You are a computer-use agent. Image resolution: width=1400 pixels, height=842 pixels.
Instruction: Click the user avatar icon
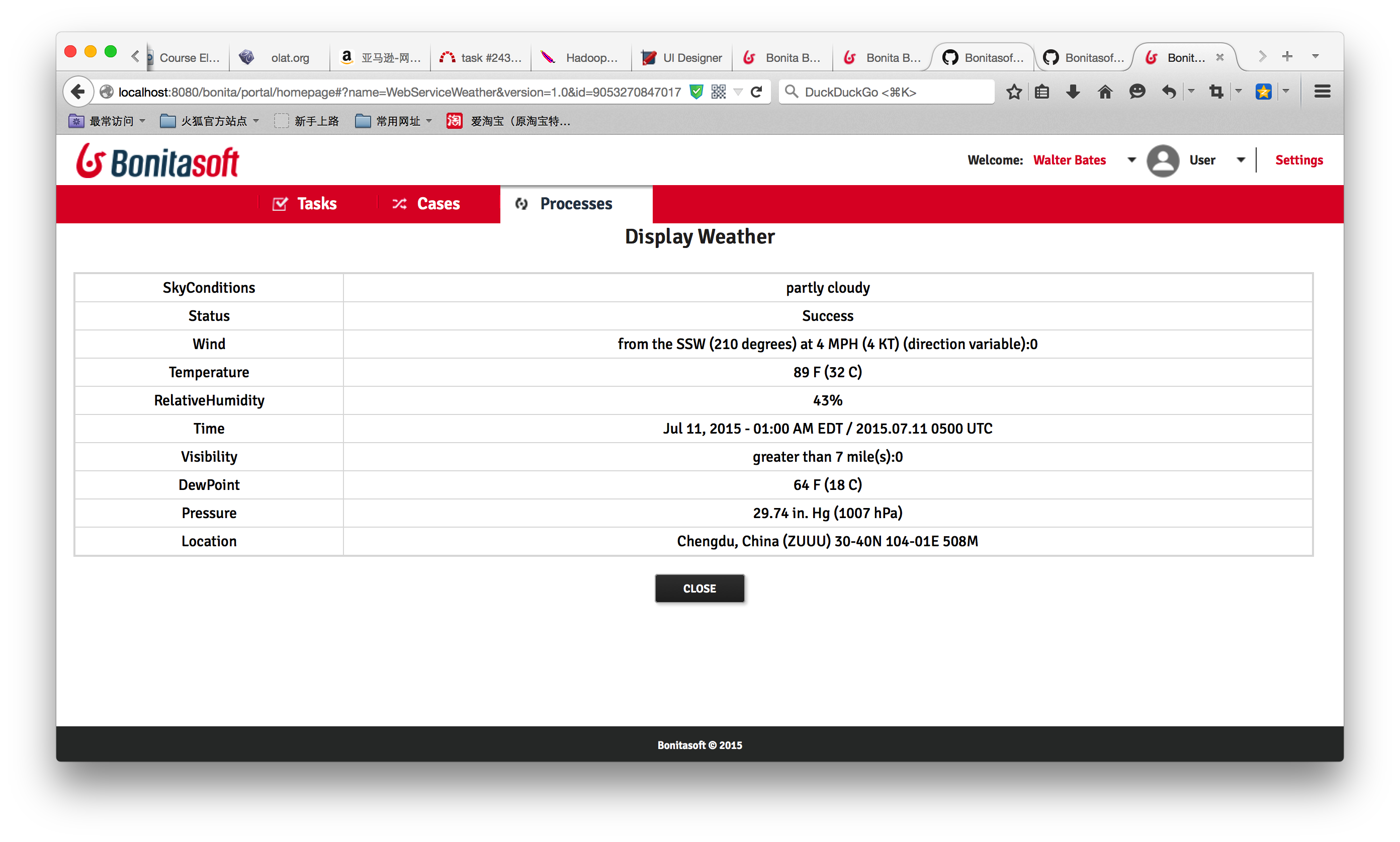tap(1162, 160)
